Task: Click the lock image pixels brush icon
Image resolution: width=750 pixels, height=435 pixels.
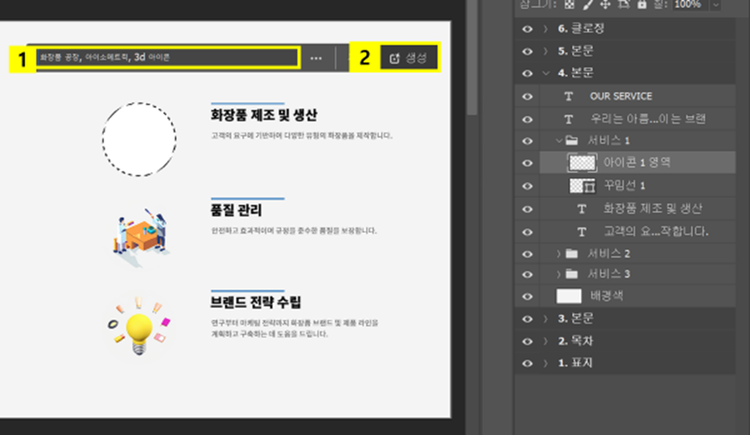Action: pos(587,4)
